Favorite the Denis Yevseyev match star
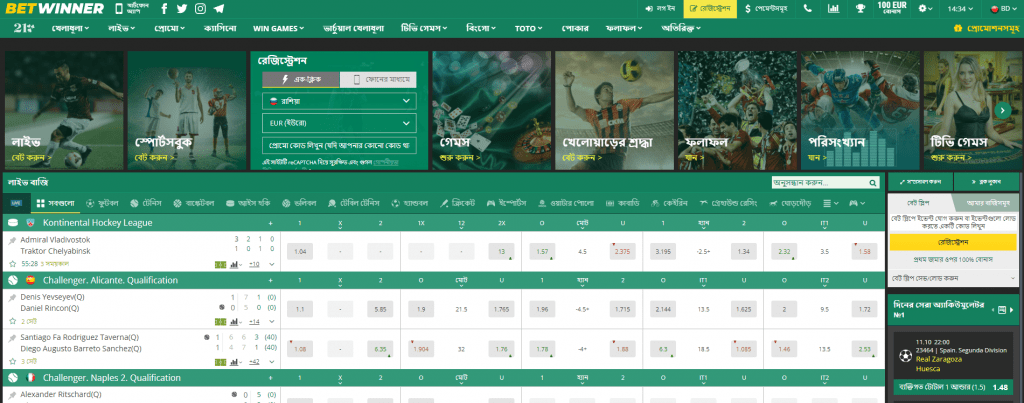Screen dimensions: 1024x403 tap(12, 321)
